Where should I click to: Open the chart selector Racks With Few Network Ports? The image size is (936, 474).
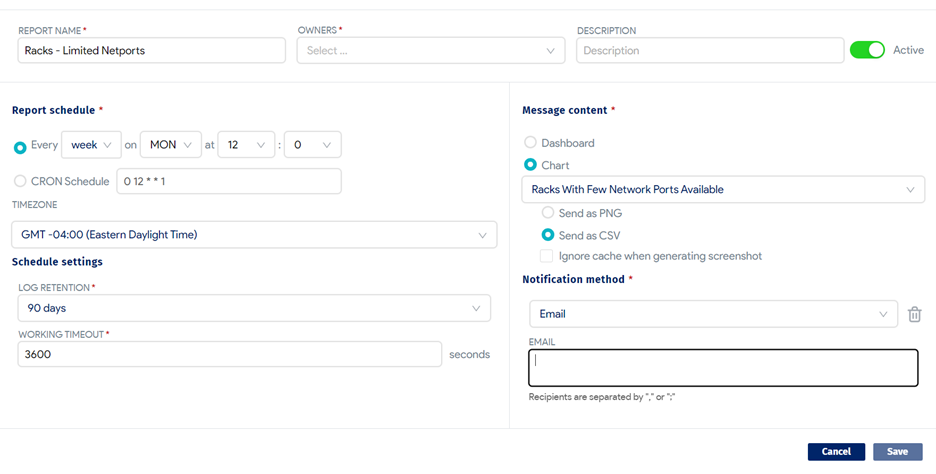pos(723,189)
